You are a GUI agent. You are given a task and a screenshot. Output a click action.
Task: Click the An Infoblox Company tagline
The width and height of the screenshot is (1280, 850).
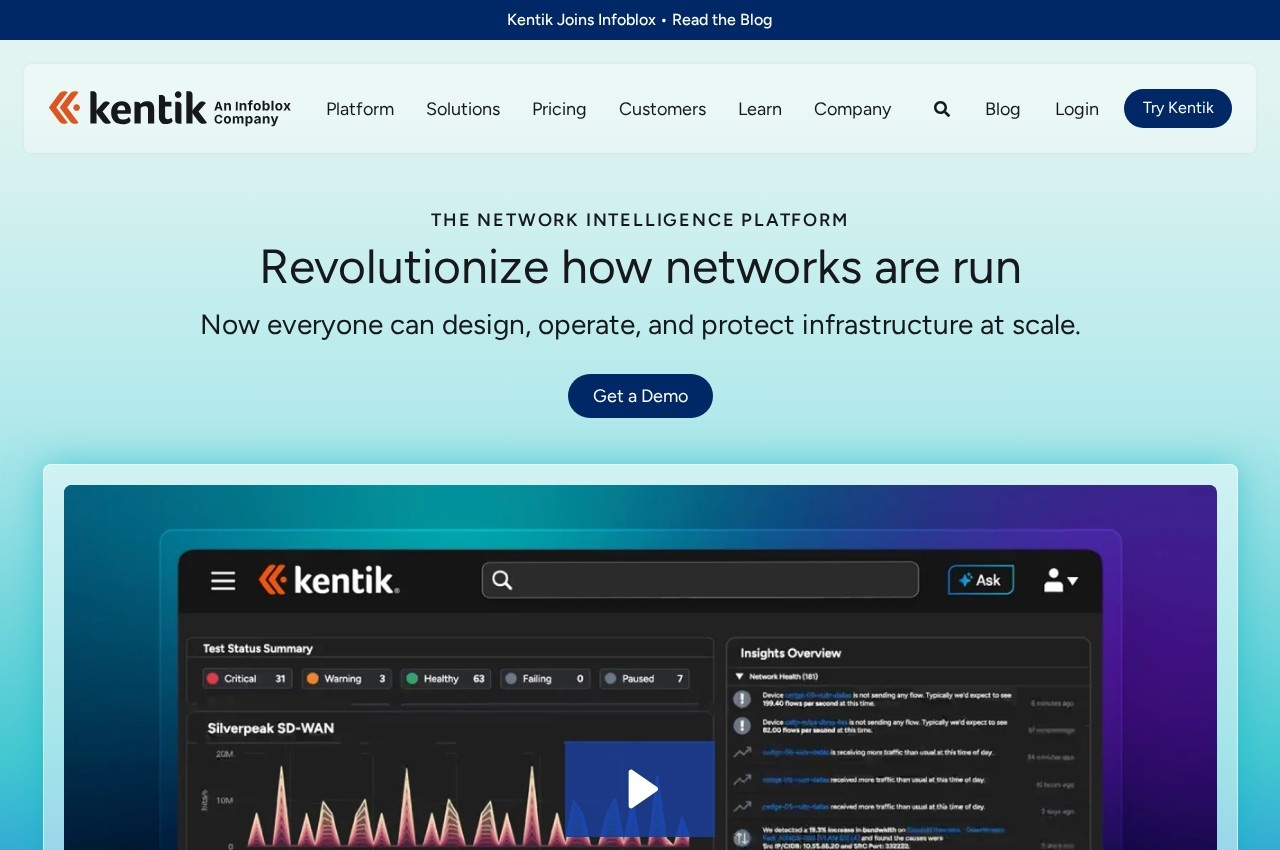(252, 112)
